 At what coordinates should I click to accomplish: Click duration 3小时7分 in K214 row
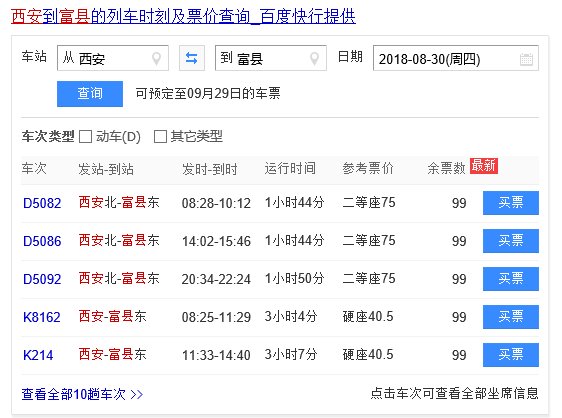pos(291,355)
